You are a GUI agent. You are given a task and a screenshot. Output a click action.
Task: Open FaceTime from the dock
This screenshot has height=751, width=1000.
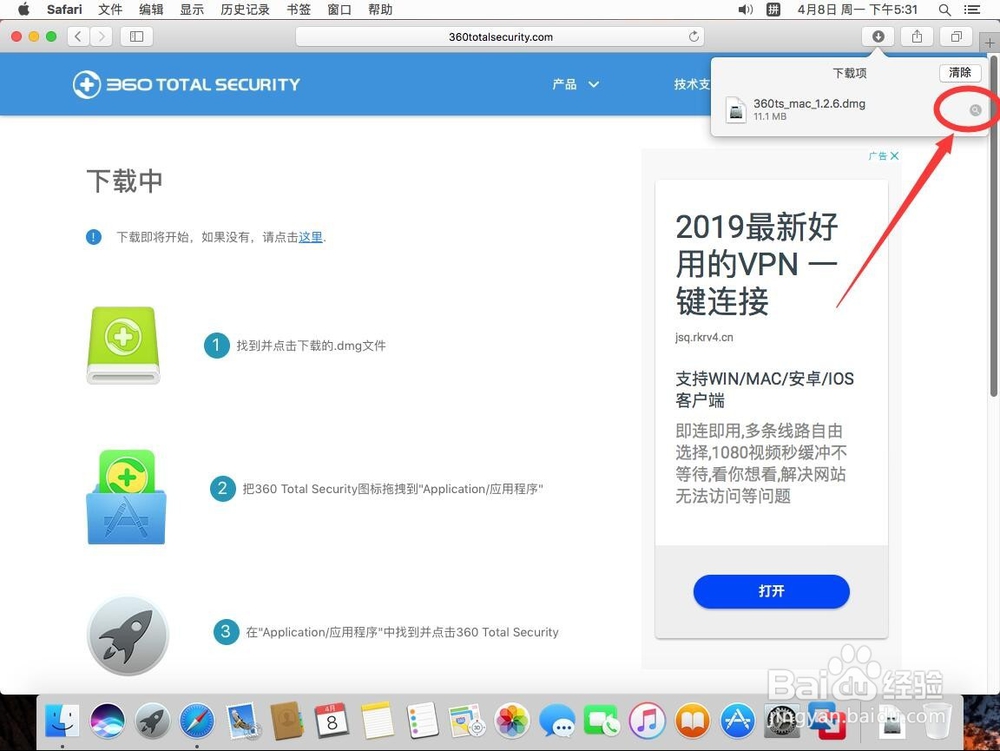(601, 720)
